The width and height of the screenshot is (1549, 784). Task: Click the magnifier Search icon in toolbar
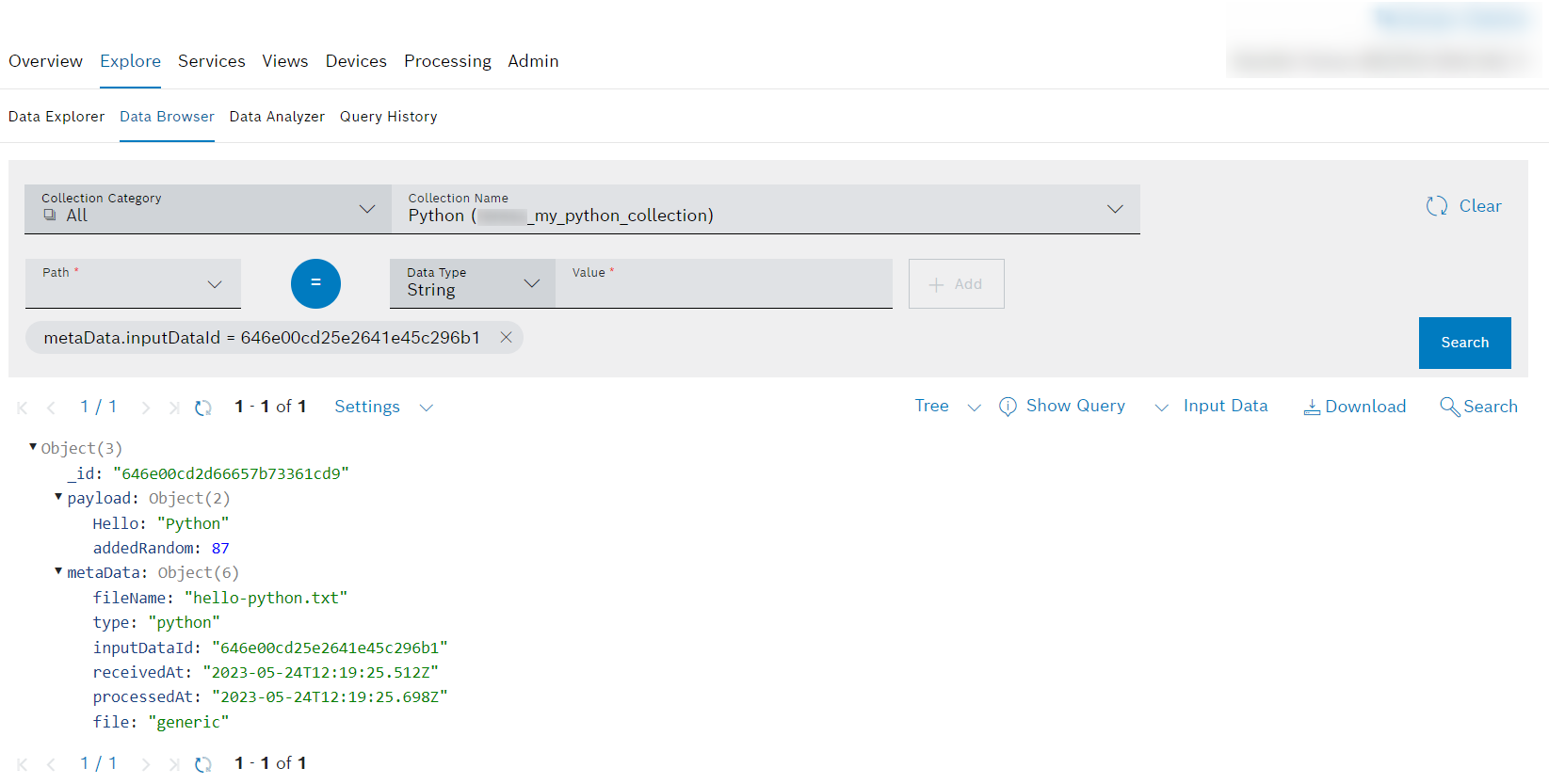click(x=1449, y=407)
